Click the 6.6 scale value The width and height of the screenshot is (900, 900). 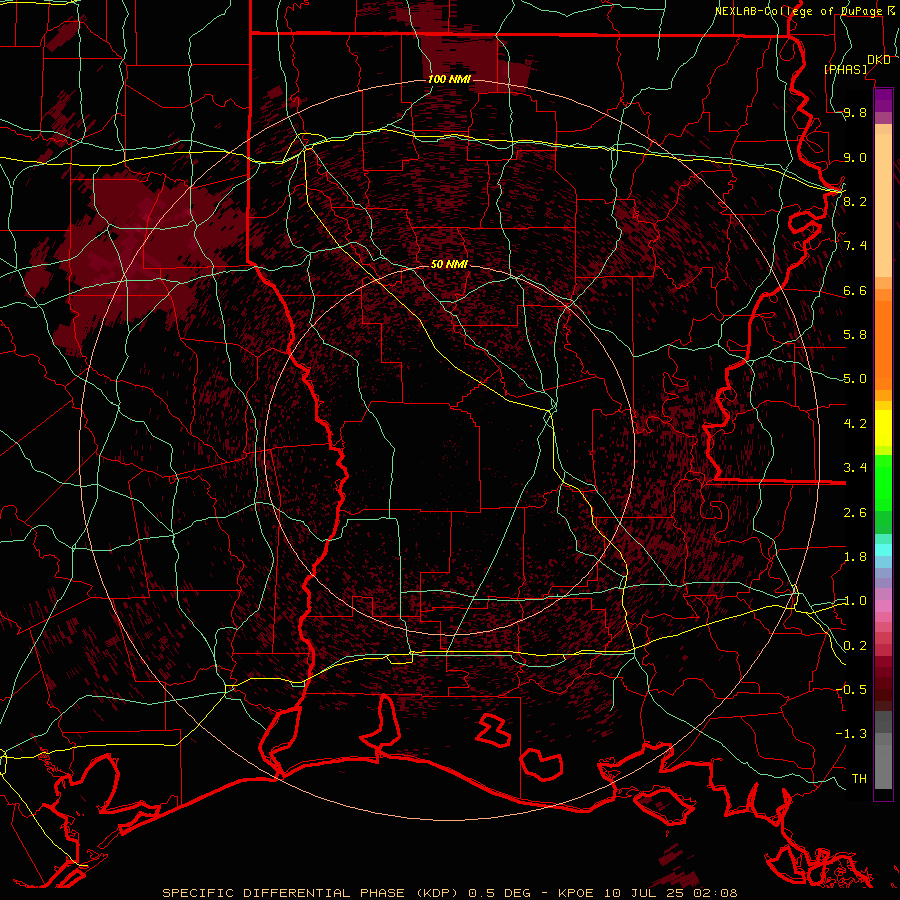click(x=855, y=290)
